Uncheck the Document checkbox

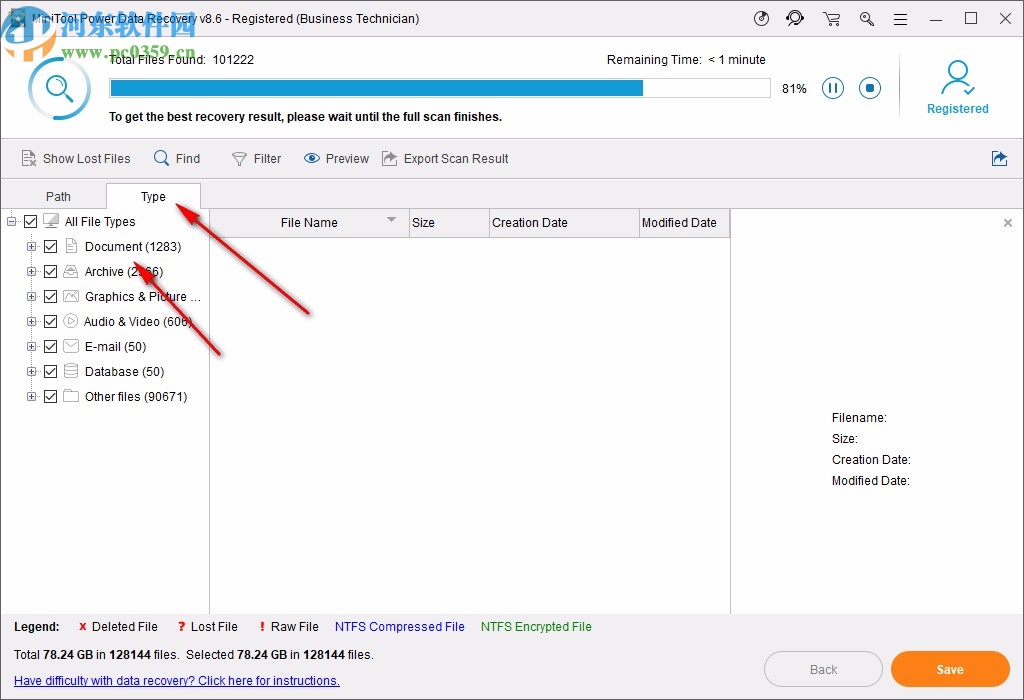(x=50, y=246)
